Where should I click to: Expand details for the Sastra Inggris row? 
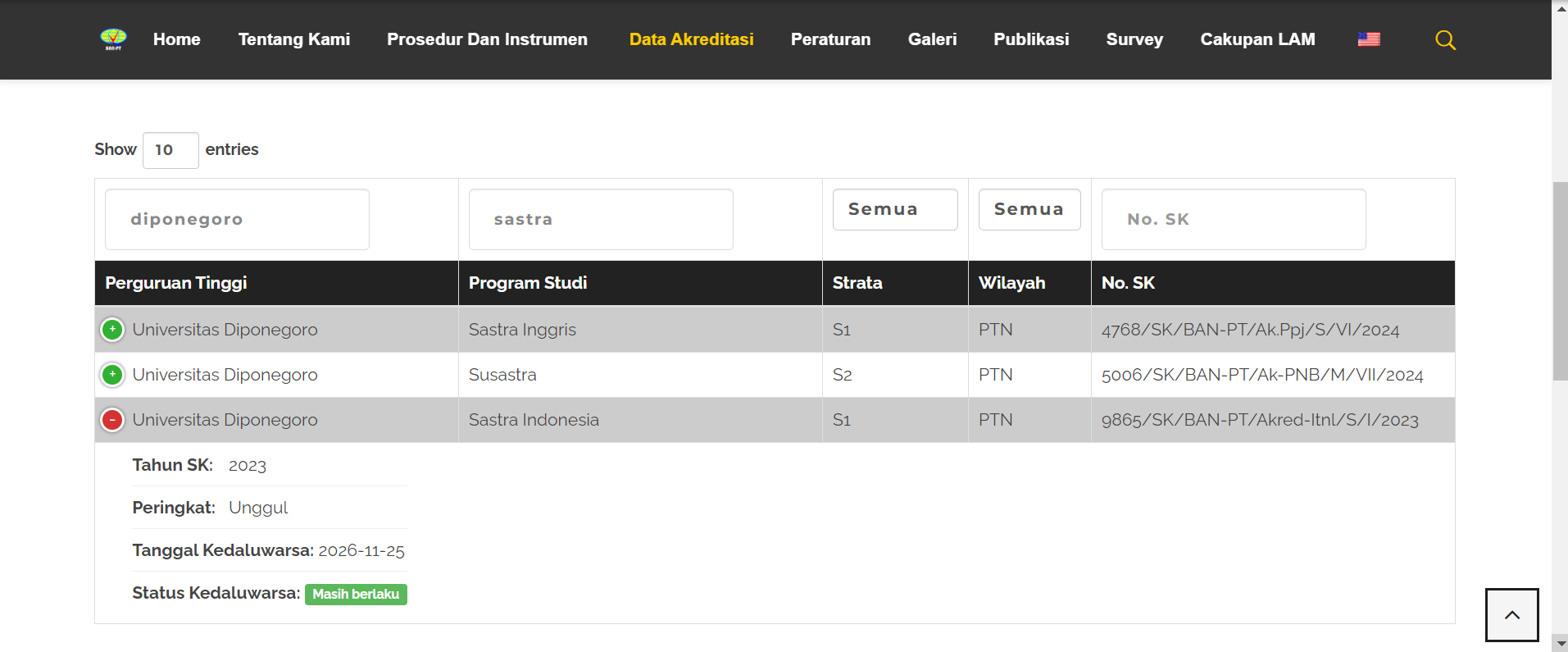click(111, 329)
